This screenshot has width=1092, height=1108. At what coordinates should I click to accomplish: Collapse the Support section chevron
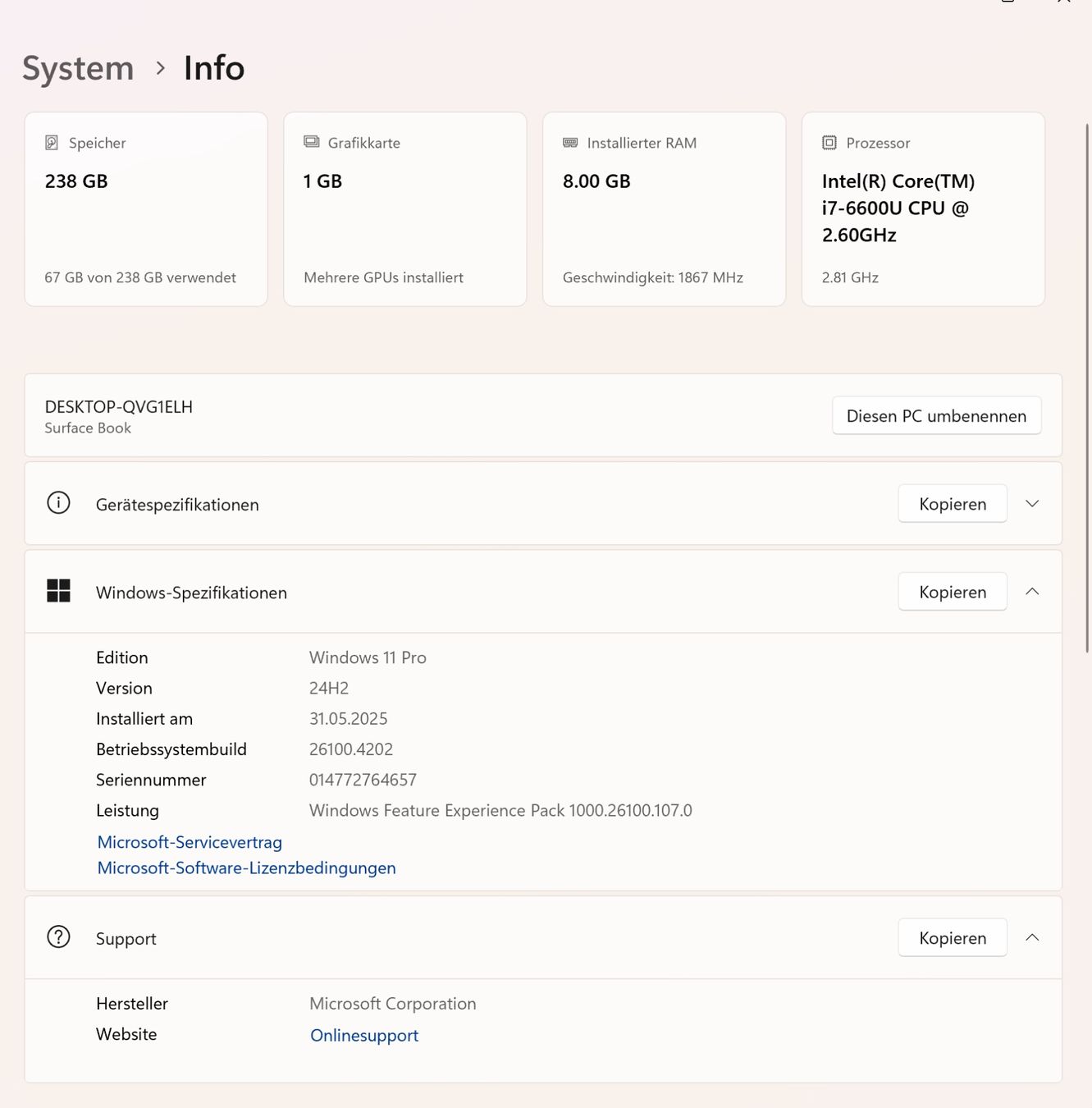click(1032, 938)
